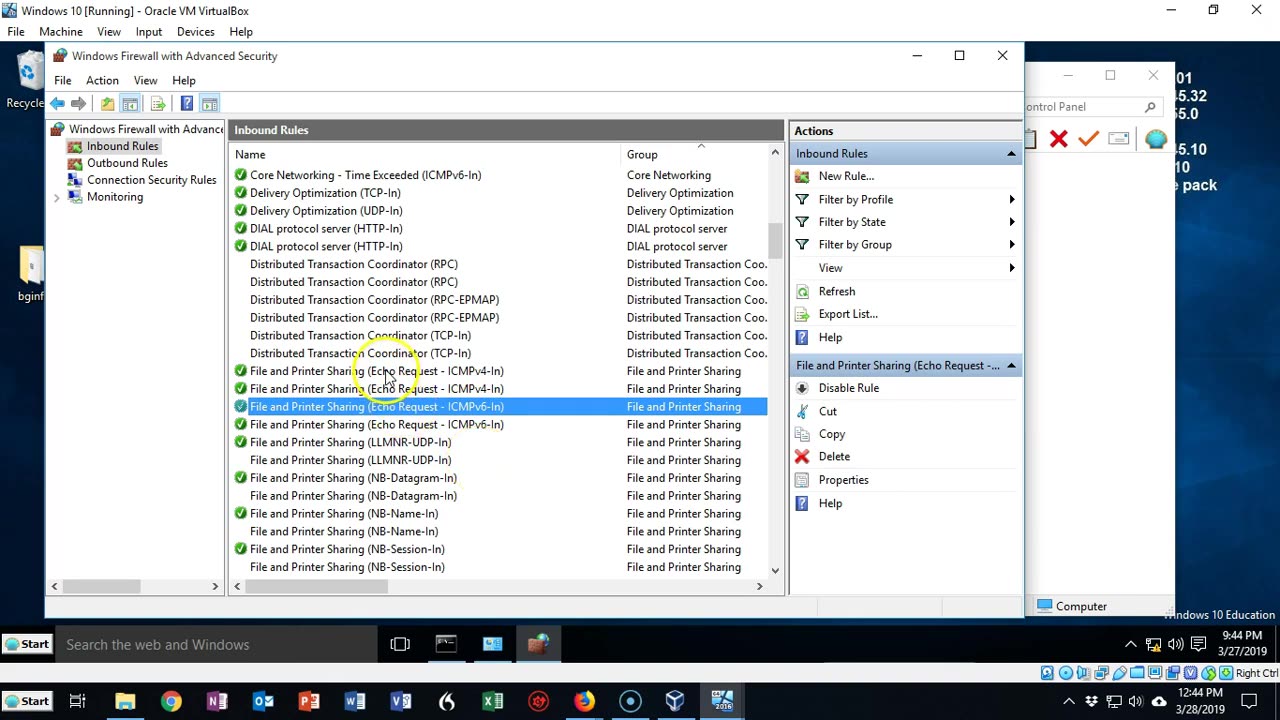Image resolution: width=1280 pixels, height=720 pixels.
Task: Click Search the web and Windows box
Action: tap(216, 645)
